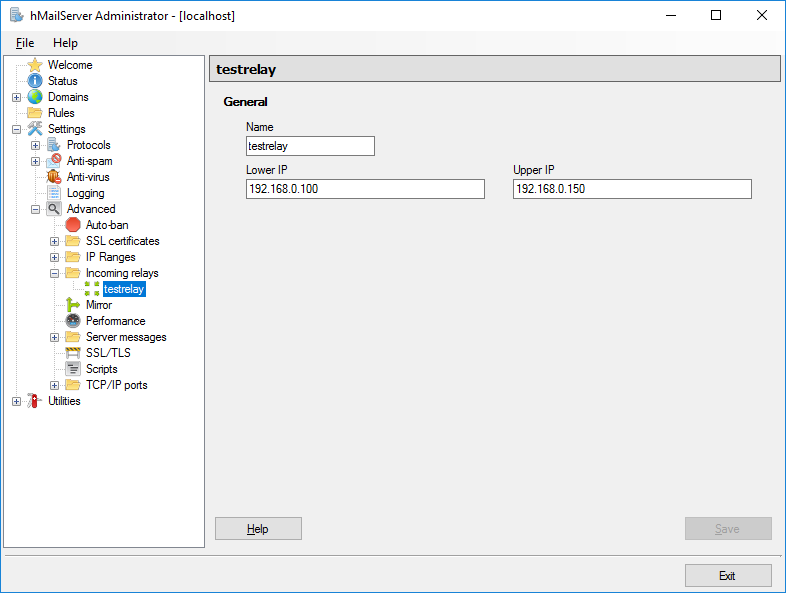
Task: Click the Help button below the form
Action: (258, 529)
